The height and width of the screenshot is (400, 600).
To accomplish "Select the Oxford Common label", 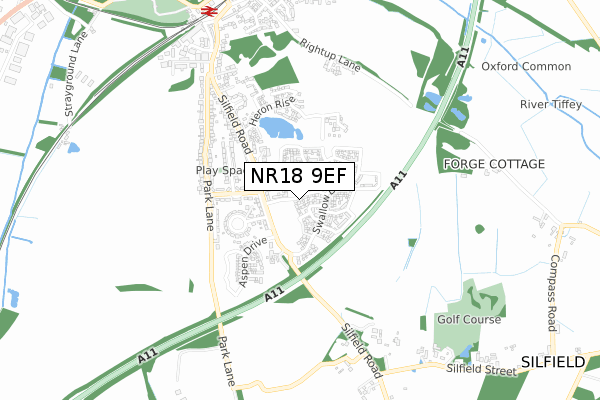I will (x=526, y=66).
